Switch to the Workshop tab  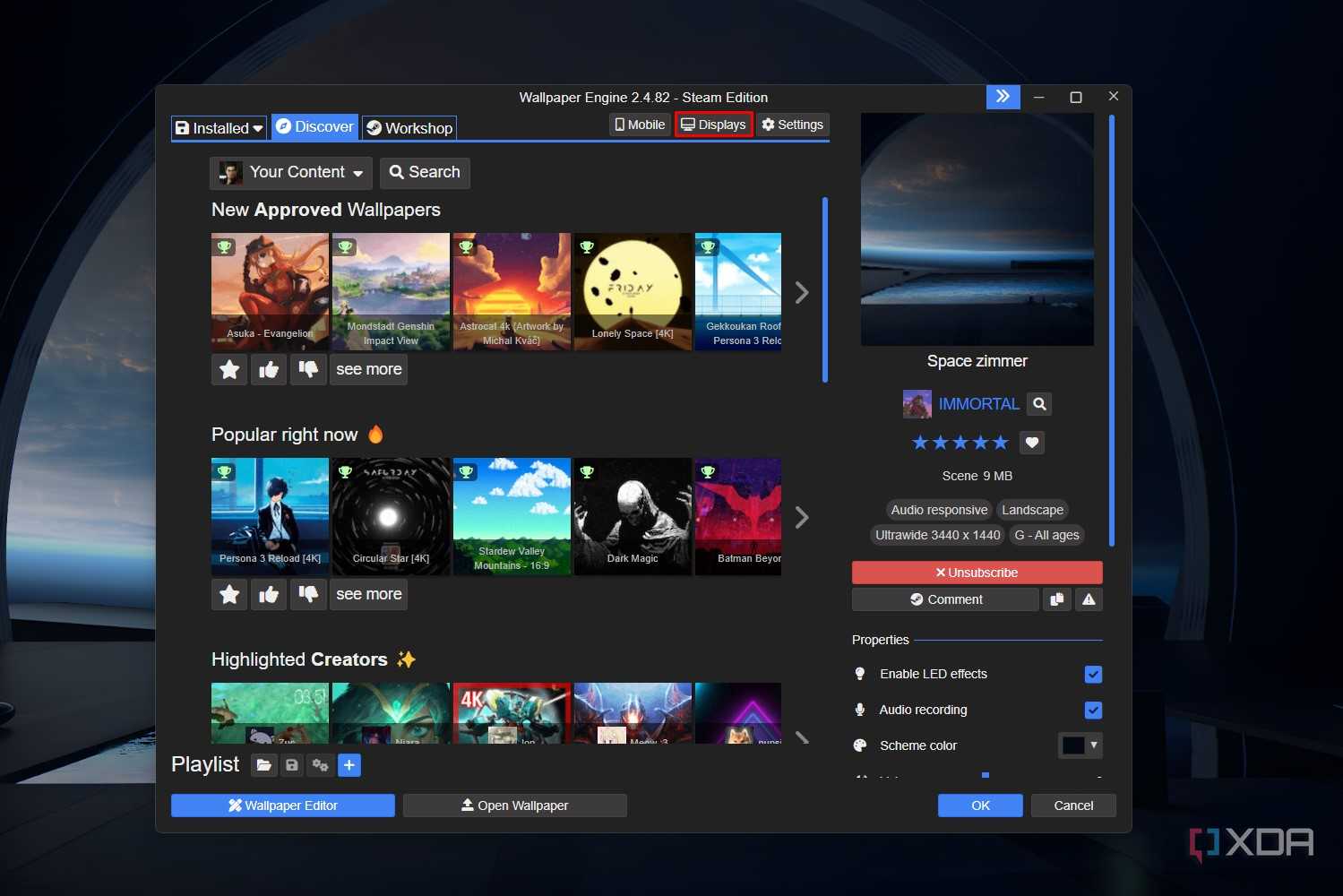tap(409, 128)
